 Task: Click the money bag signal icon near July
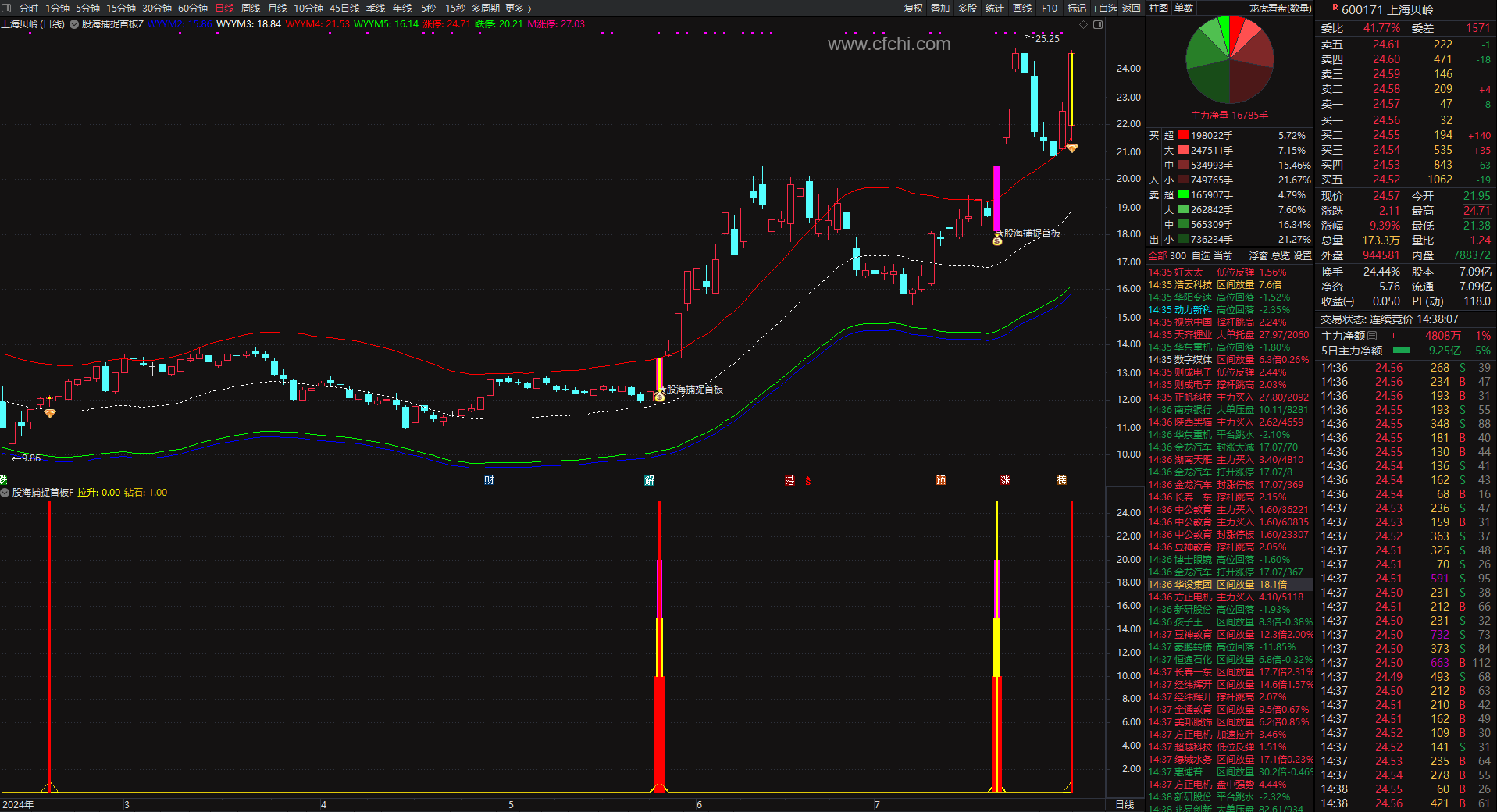pos(996,240)
